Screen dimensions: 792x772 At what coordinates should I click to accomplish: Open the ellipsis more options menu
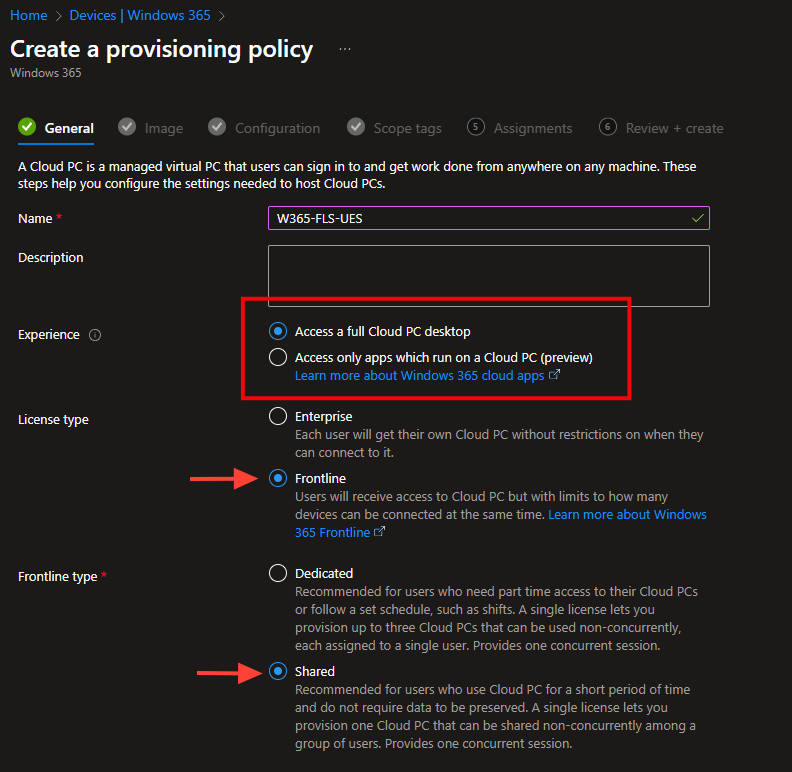[x=345, y=49]
